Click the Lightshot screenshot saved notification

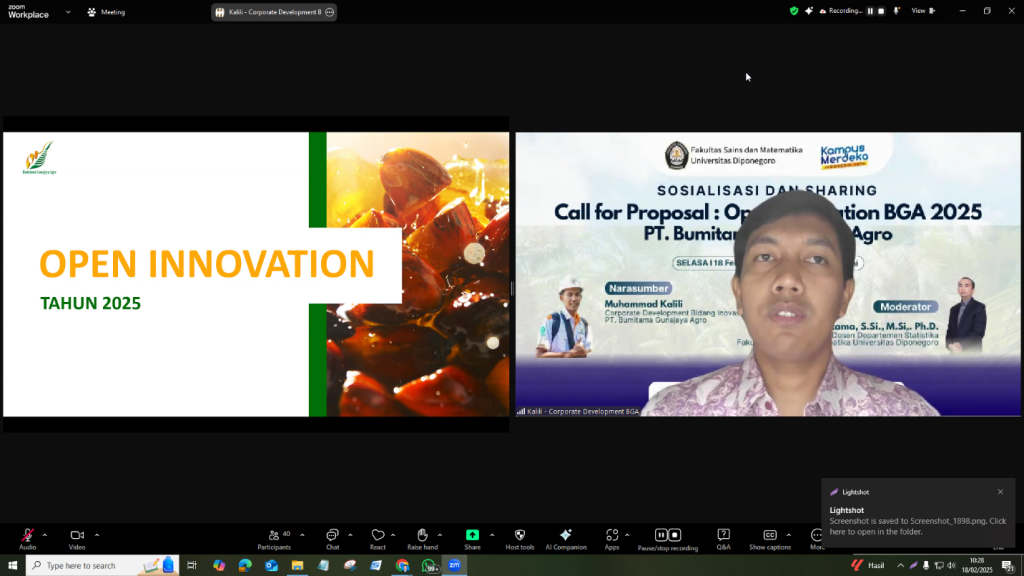917,519
